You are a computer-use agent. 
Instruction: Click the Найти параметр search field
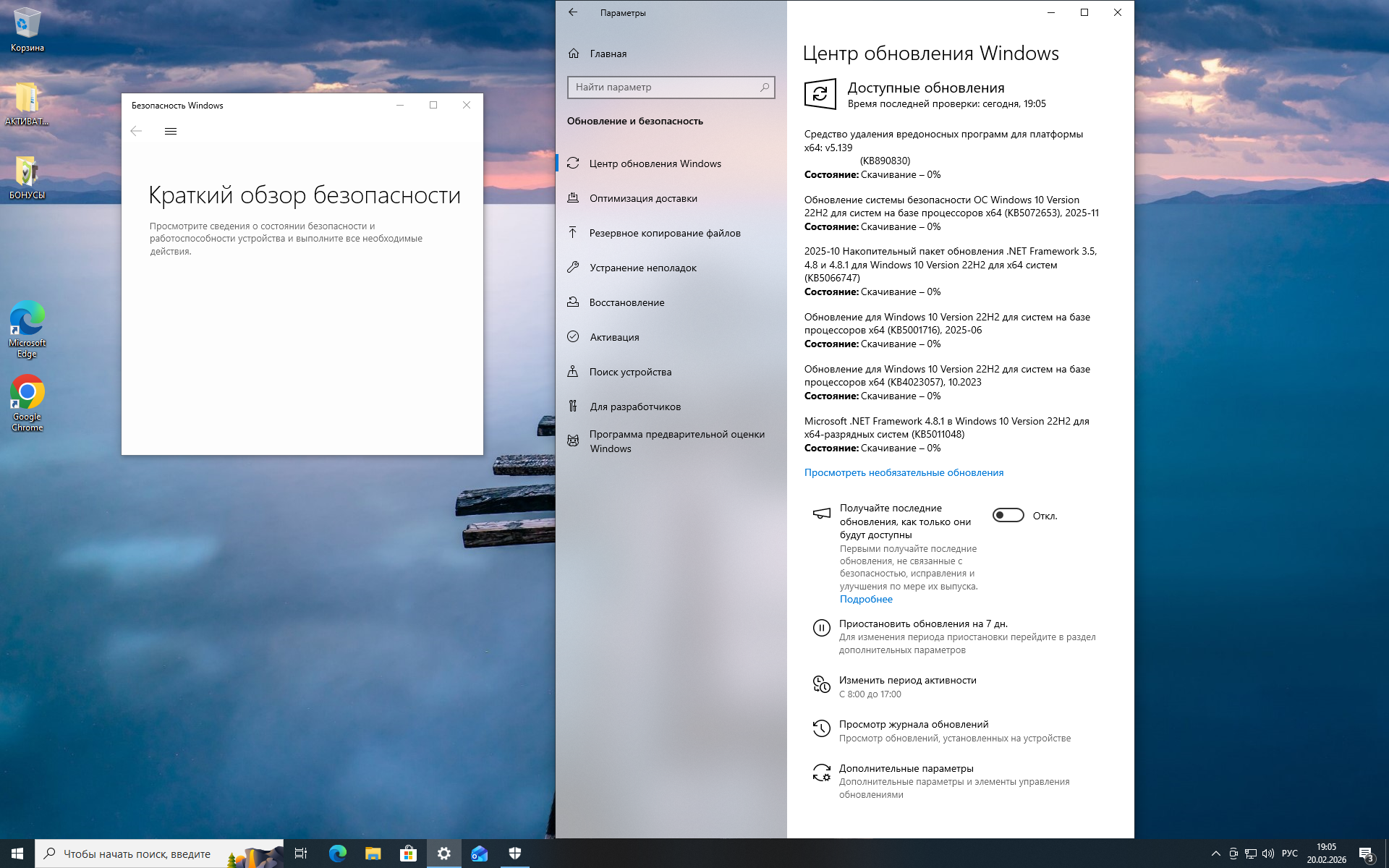[662, 88]
